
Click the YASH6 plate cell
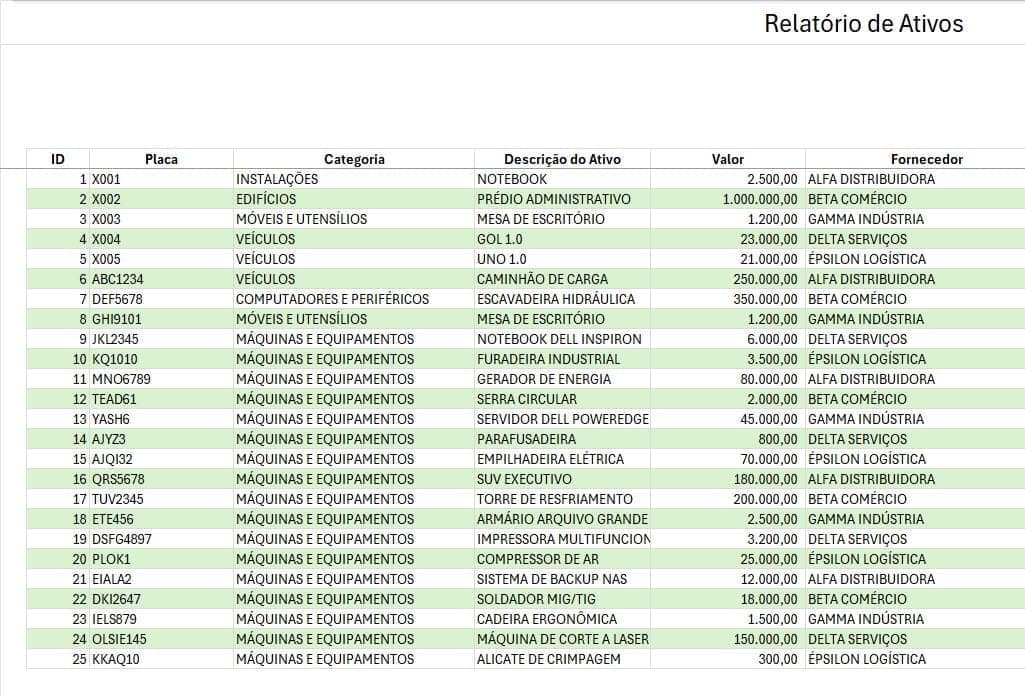(x=161, y=419)
